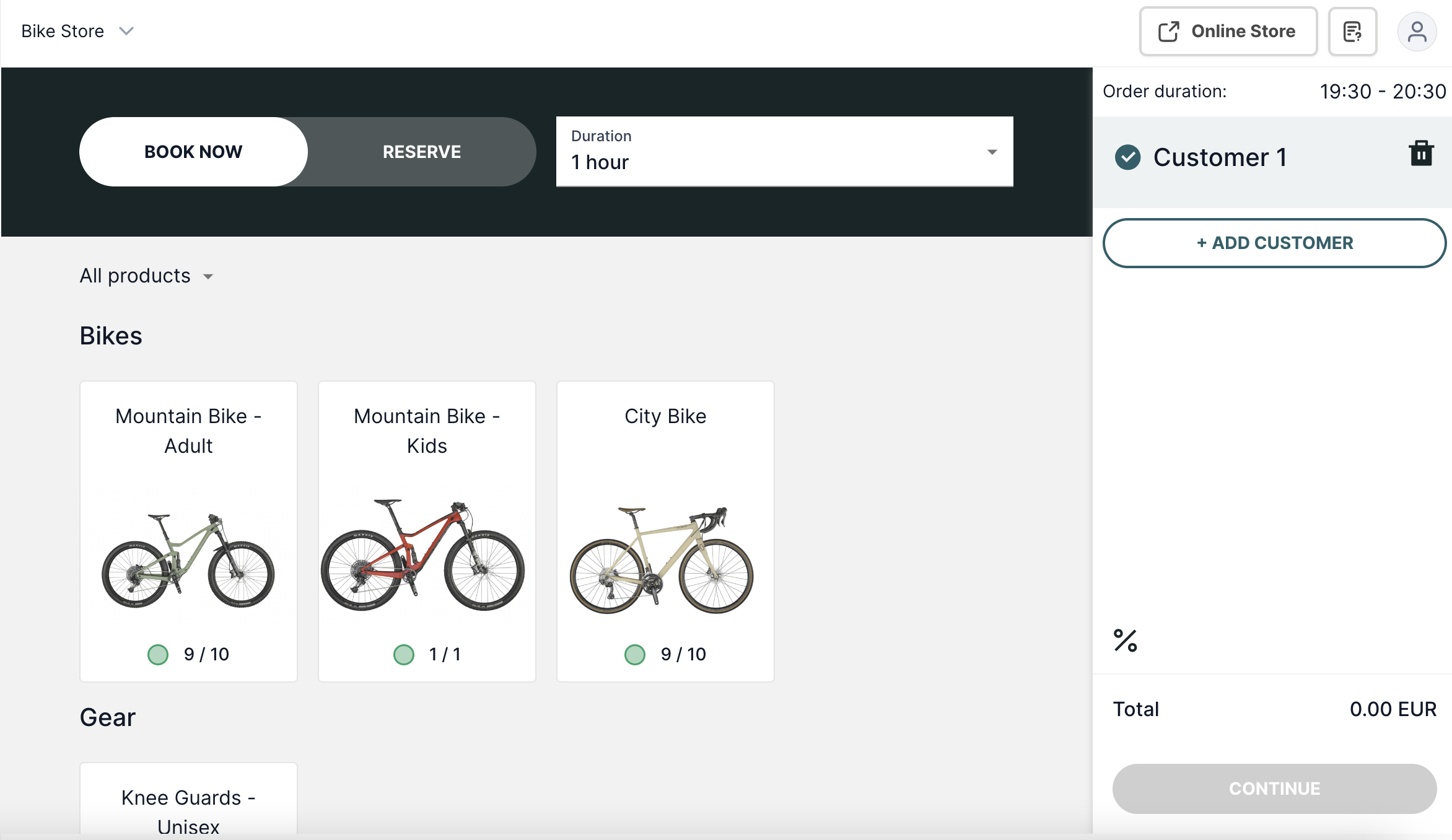This screenshot has width=1452, height=840.
Task: Go to the Gear section heading
Action: [x=107, y=717]
